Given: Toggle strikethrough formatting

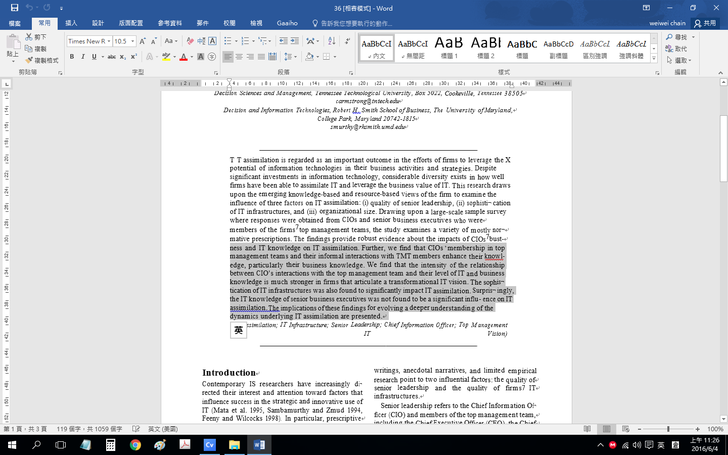Looking at the screenshot, I should 108,57.
